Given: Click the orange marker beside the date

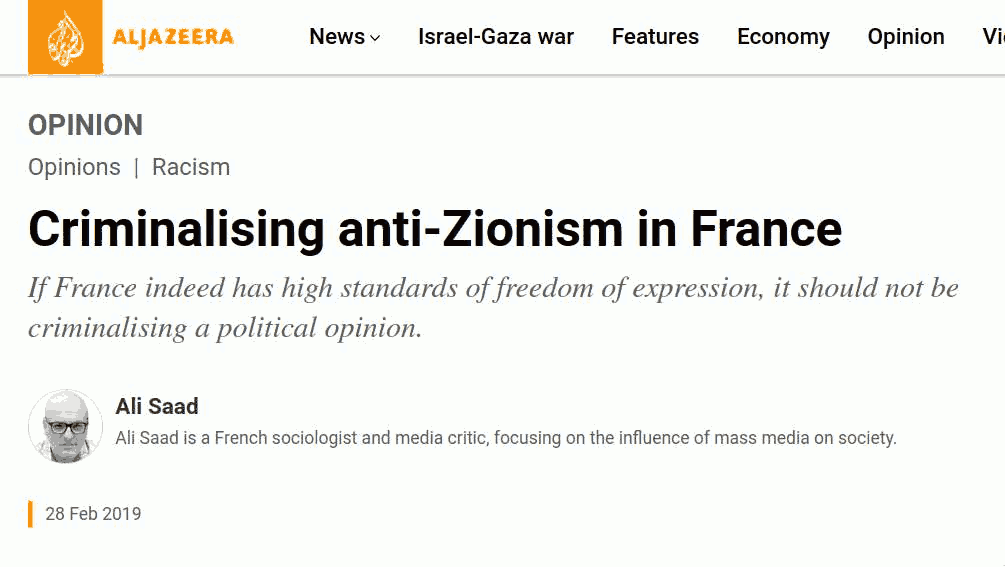Looking at the screenshot, I should [30, 514].
